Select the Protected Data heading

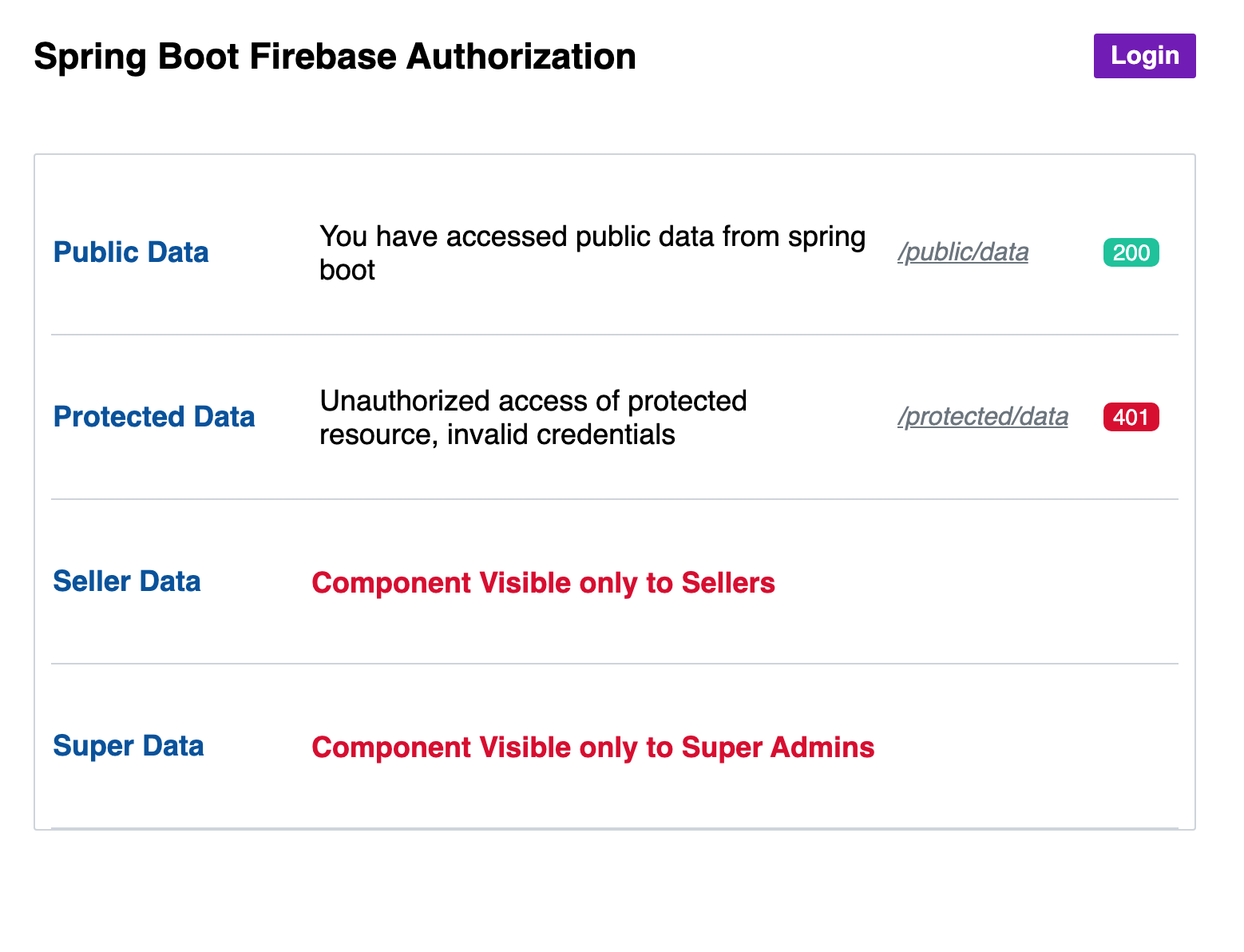pyautogui.click(x=154, y=417)
